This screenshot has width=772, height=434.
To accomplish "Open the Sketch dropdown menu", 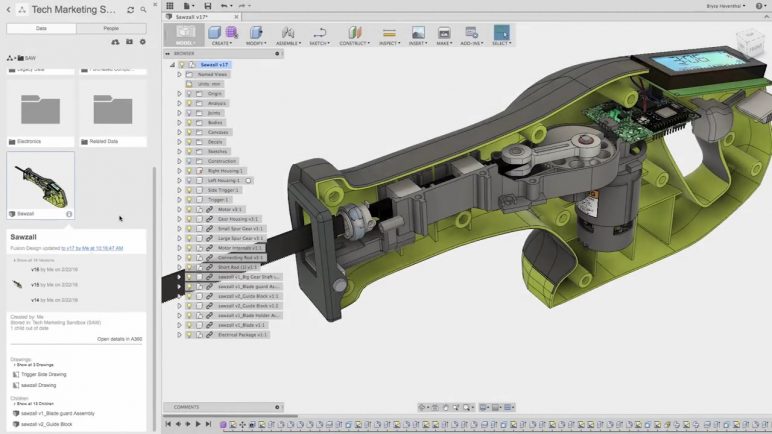I will coord(320,43).
